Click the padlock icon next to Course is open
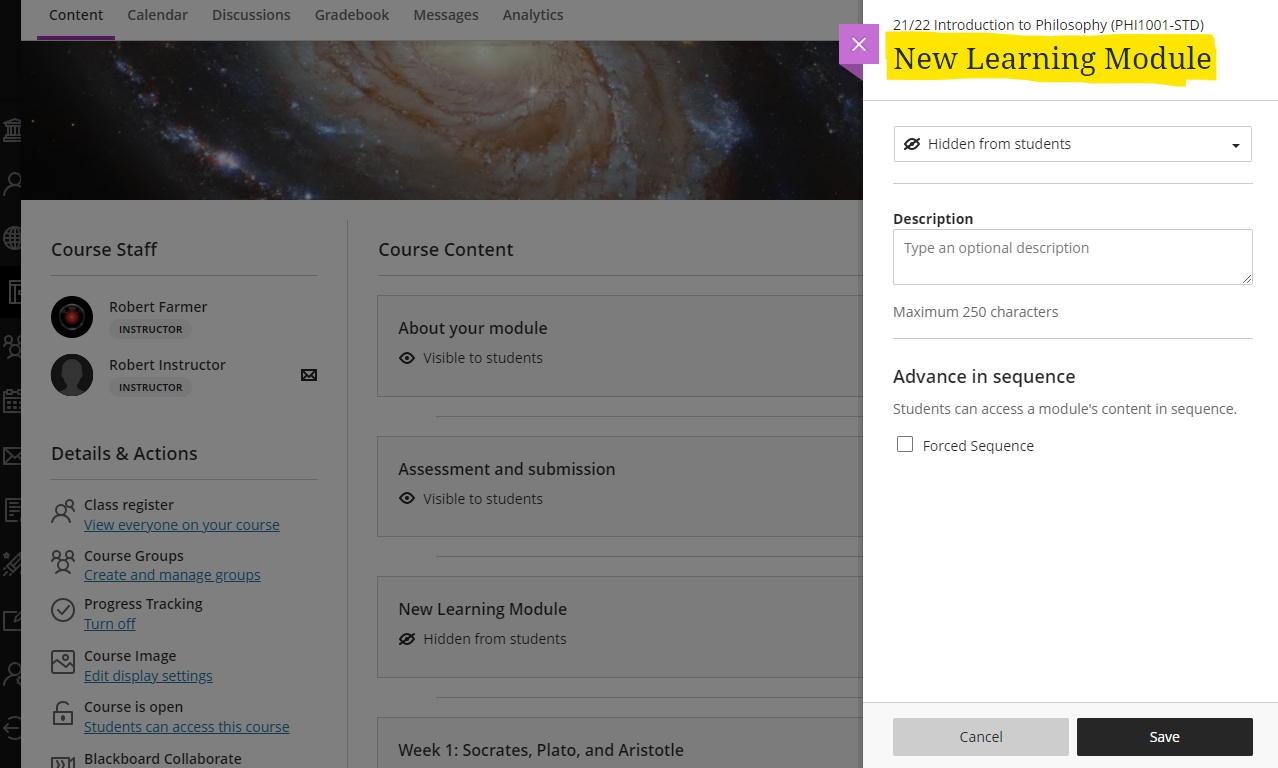This screenshot has width=1278, height=768. tap(62, 712)
